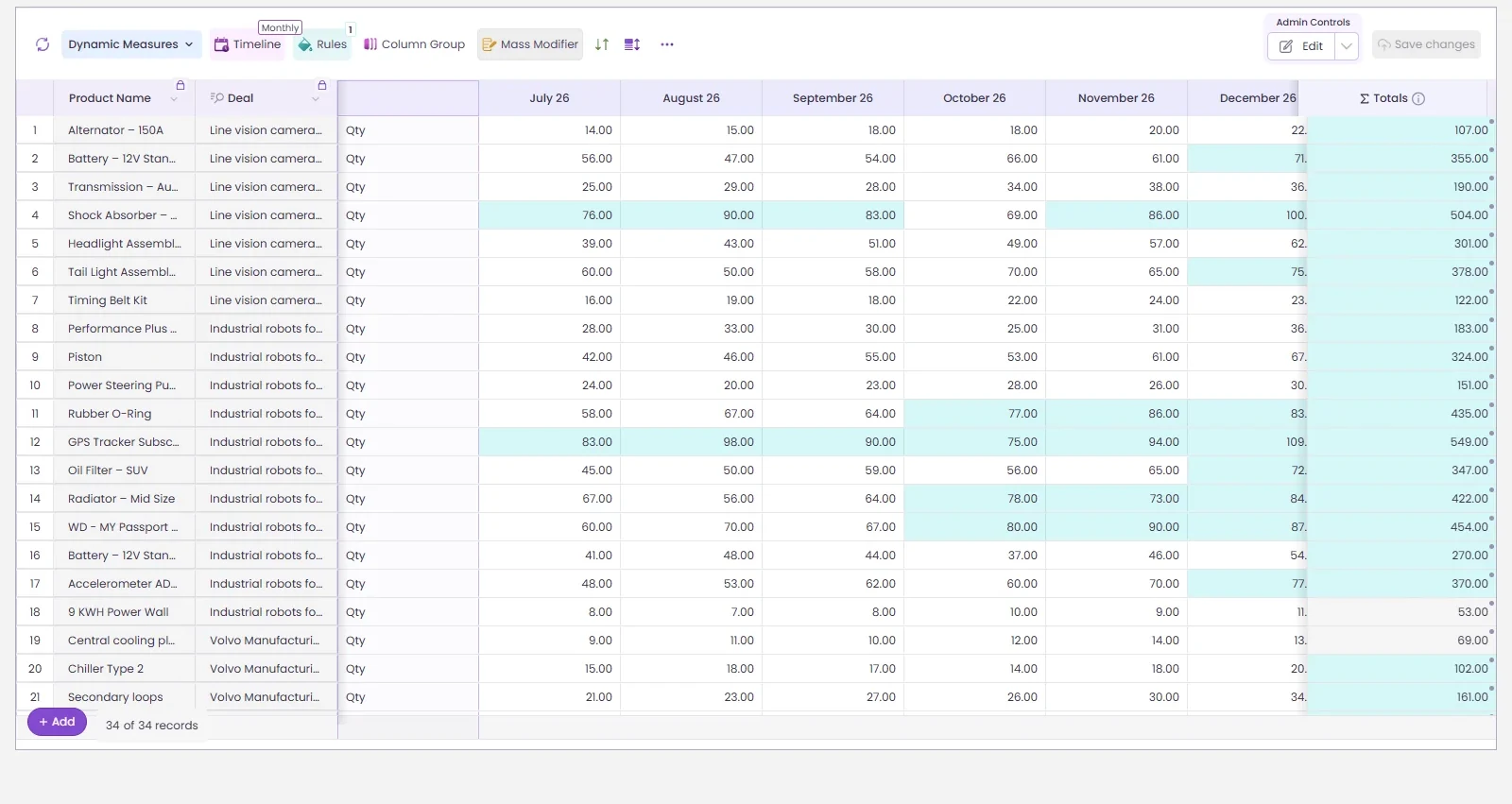This screenshot has height=804, width=1512.
Task: Click the refresh icon in toolbar
Action: point(43,44)
